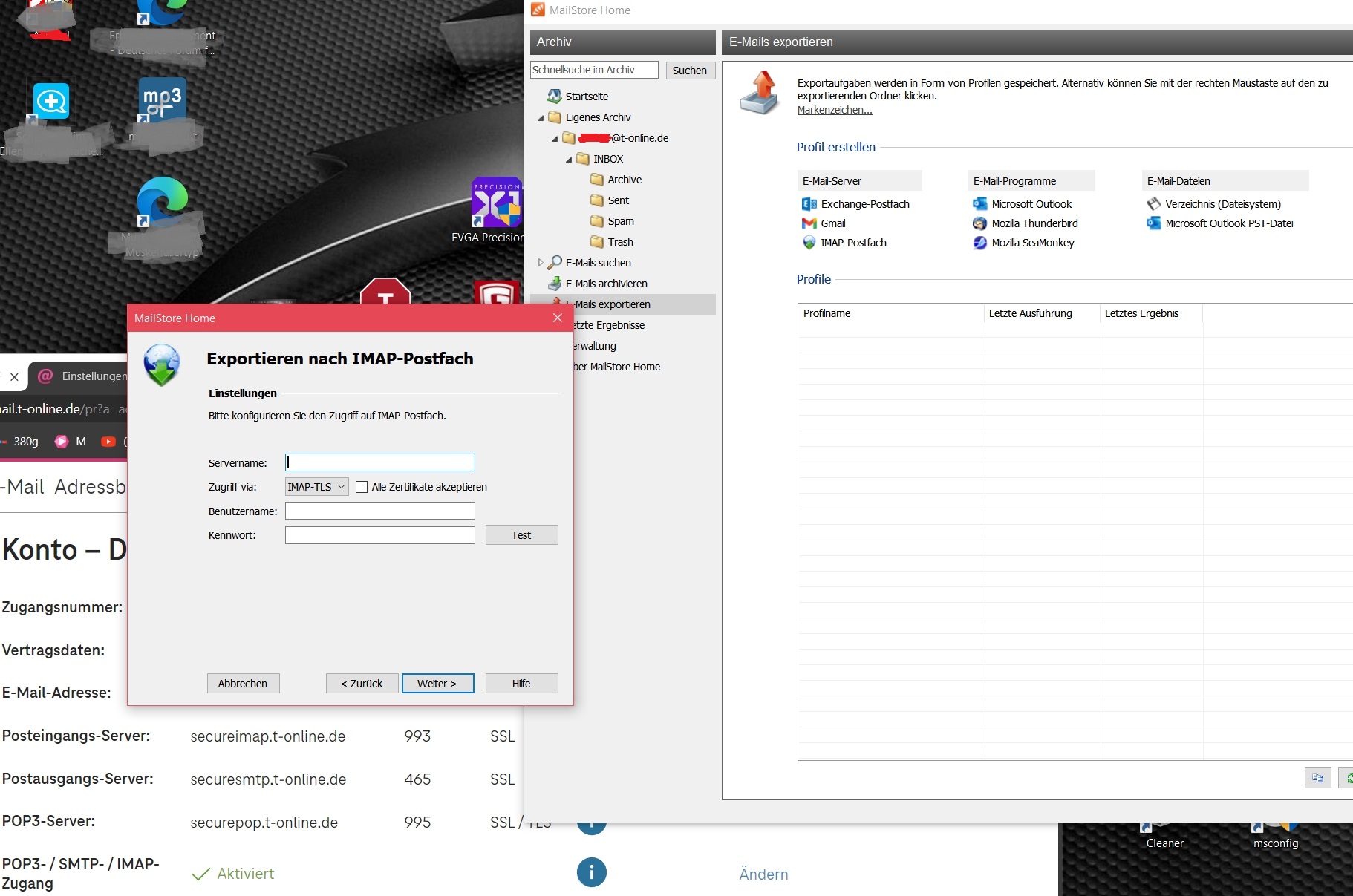Sort profiles by Profilname column header
This screenshot has height=896, width=1353.
[891, 313]
